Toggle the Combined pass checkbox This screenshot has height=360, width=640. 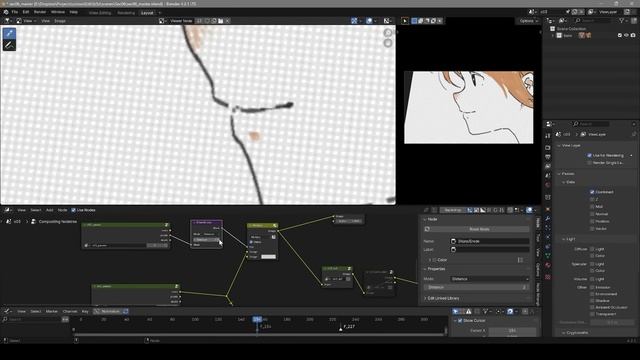click(x=592, y=192)
